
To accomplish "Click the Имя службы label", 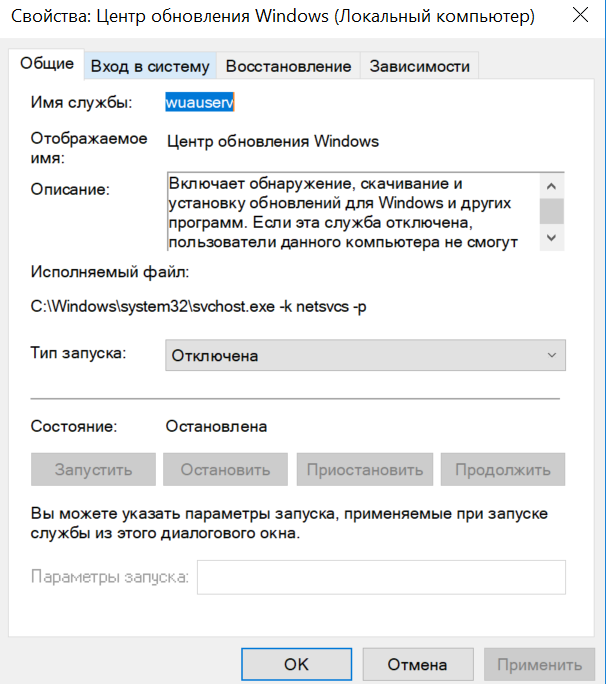I will [82, 103].
